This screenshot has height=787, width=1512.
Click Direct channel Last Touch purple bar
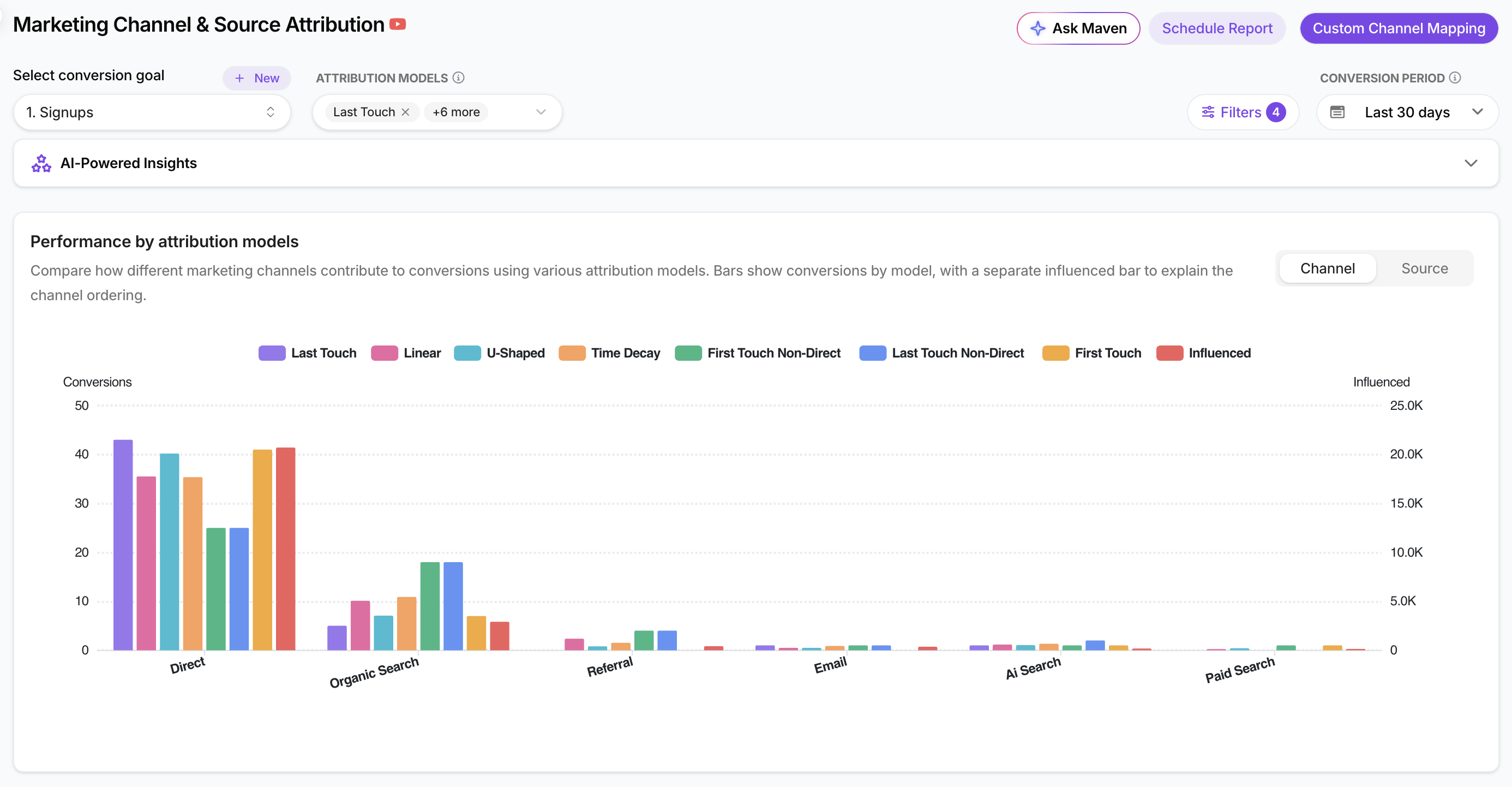pos(123,545)
